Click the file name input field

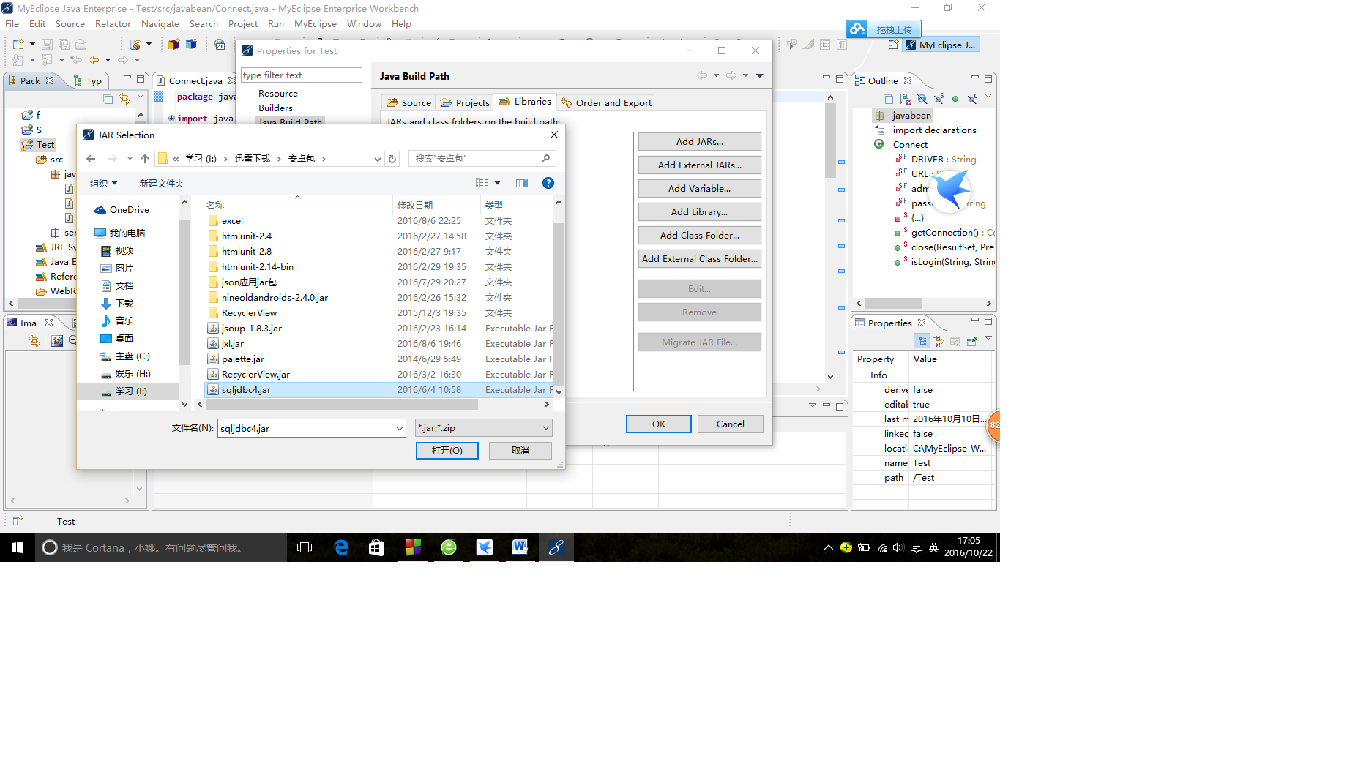tap(311, 428)
